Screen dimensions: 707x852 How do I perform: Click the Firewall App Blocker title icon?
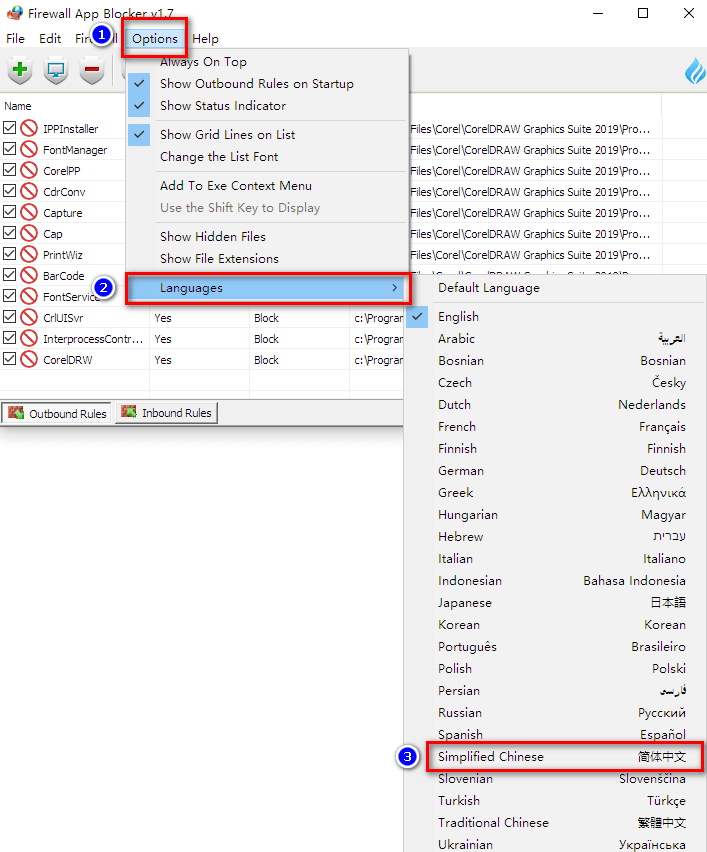pyautogui.click(x=14, y=13)
